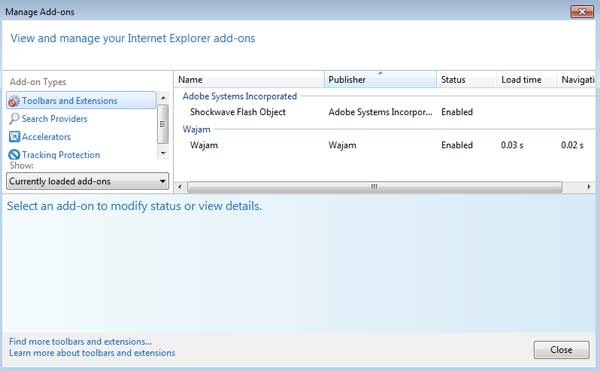Click the add-on types scroll down arrow
The image size is (600, 371).
pyautogui.click(x=163, y=153)
